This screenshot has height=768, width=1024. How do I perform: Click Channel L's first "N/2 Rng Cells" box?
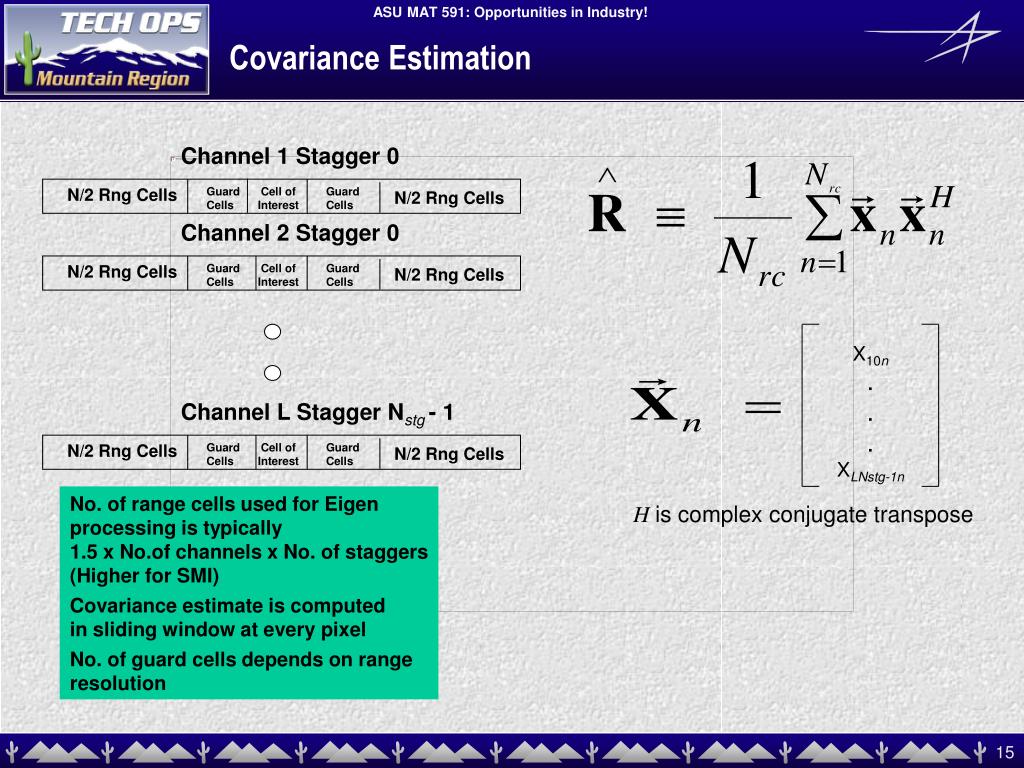pos(115,452)
